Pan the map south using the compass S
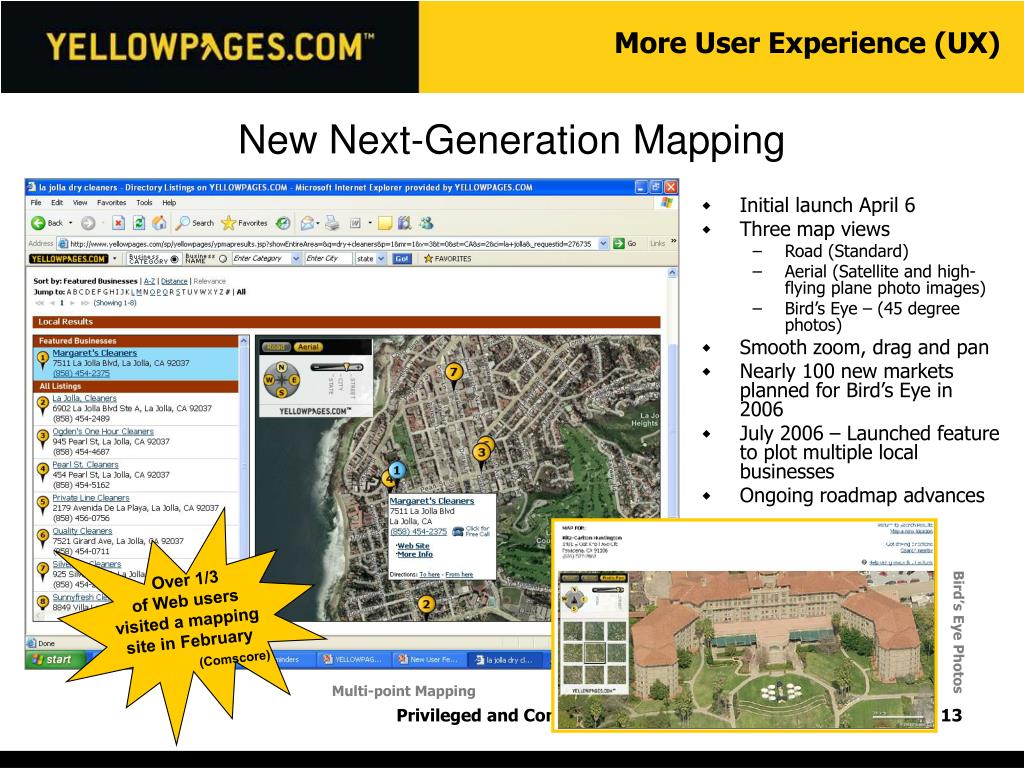The width and height of the screenshot is (1024, 768). coord(281,392)
